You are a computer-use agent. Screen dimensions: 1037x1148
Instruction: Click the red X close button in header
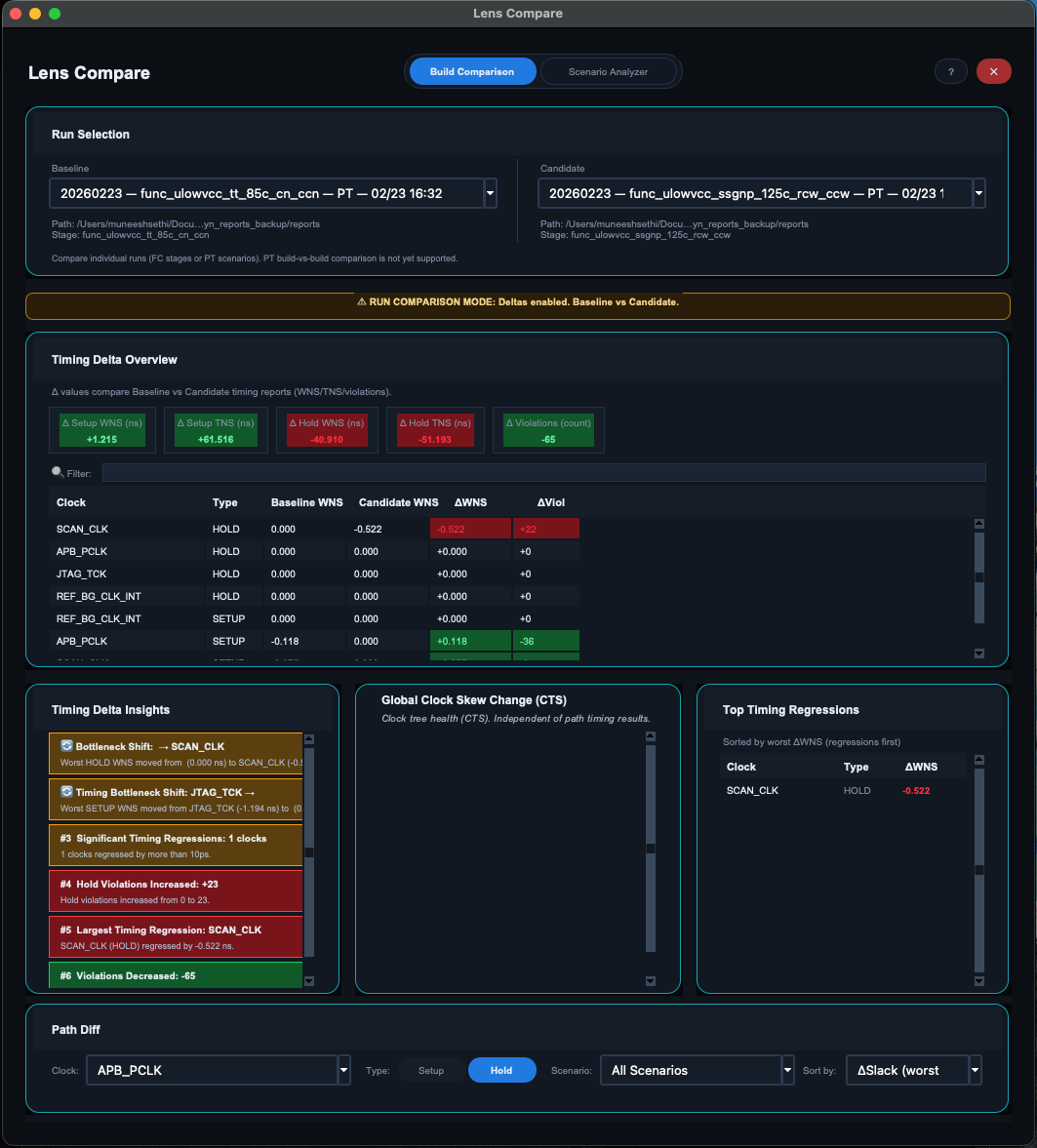click(993, 72)
